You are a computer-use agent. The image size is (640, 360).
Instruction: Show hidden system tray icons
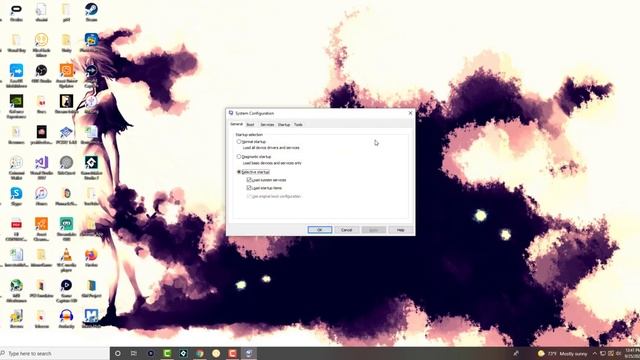[595, 353]
